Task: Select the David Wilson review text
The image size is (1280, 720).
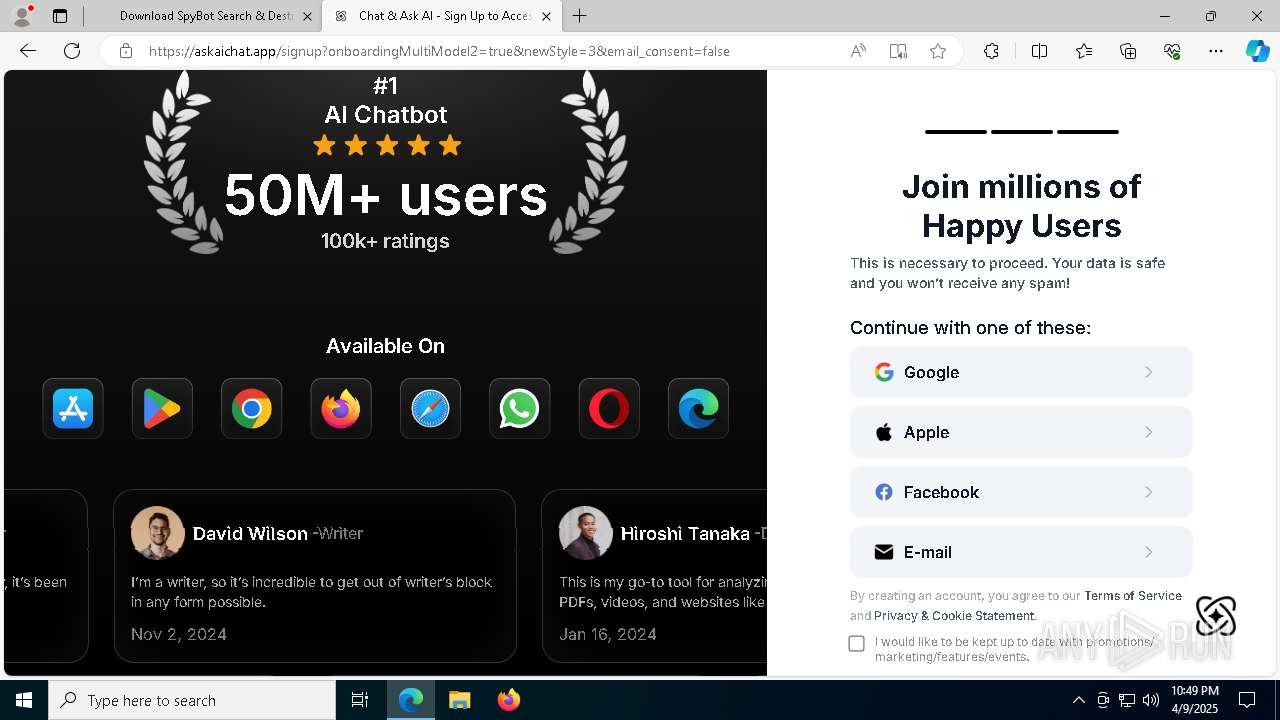Action: 311,592
